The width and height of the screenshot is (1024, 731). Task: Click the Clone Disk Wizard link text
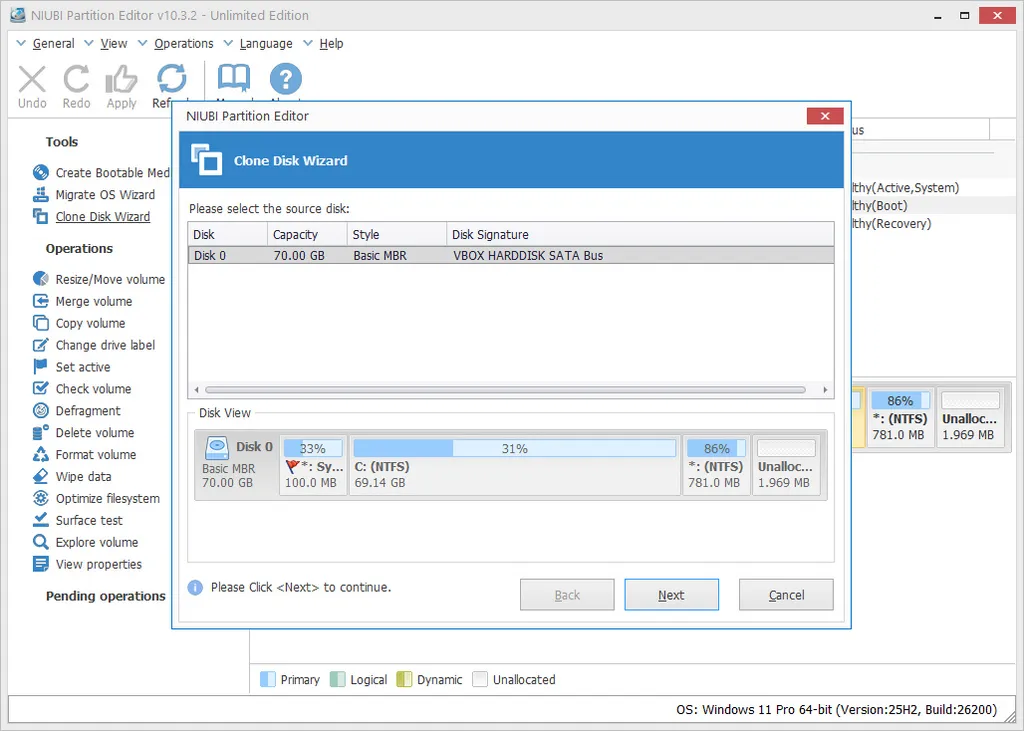[x=103, y=216]
